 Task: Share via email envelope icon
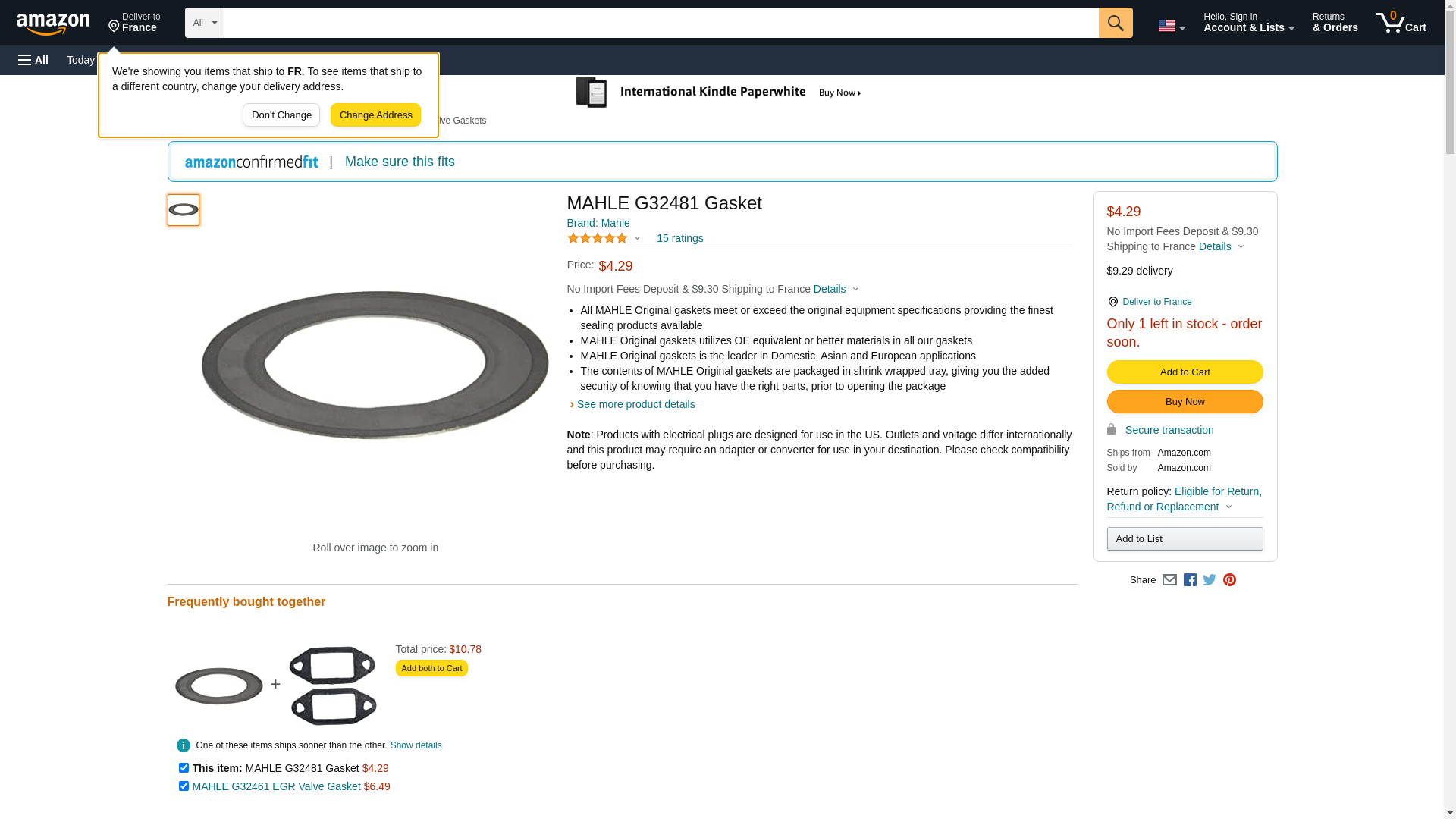point(1169,580)
